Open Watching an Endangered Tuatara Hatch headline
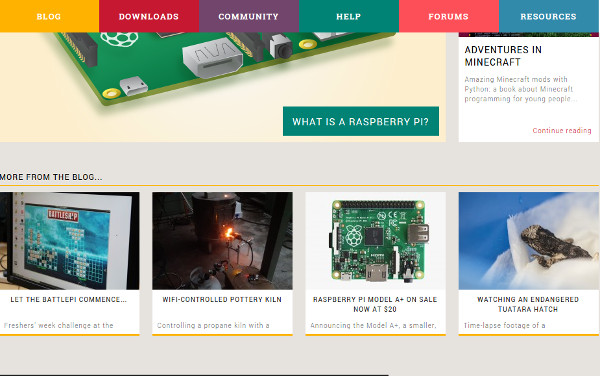 click(x=528, y=304)
